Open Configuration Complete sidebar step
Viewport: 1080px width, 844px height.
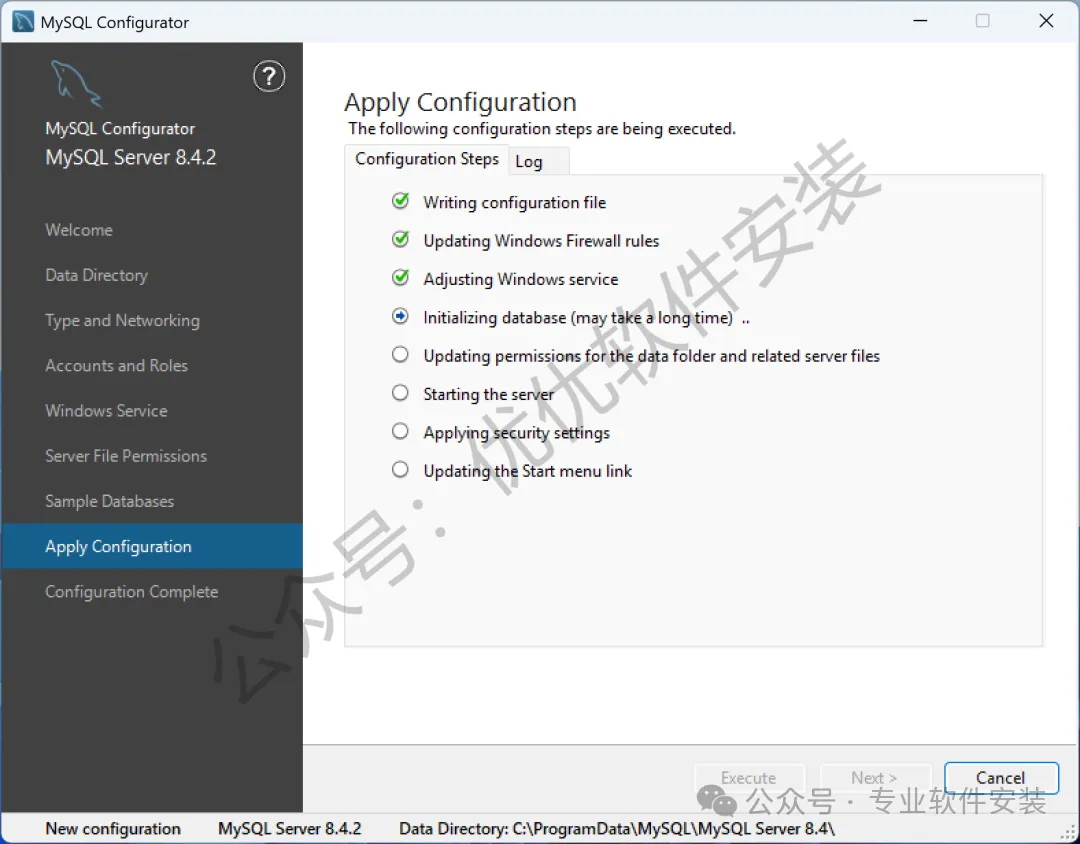[132, 592]
